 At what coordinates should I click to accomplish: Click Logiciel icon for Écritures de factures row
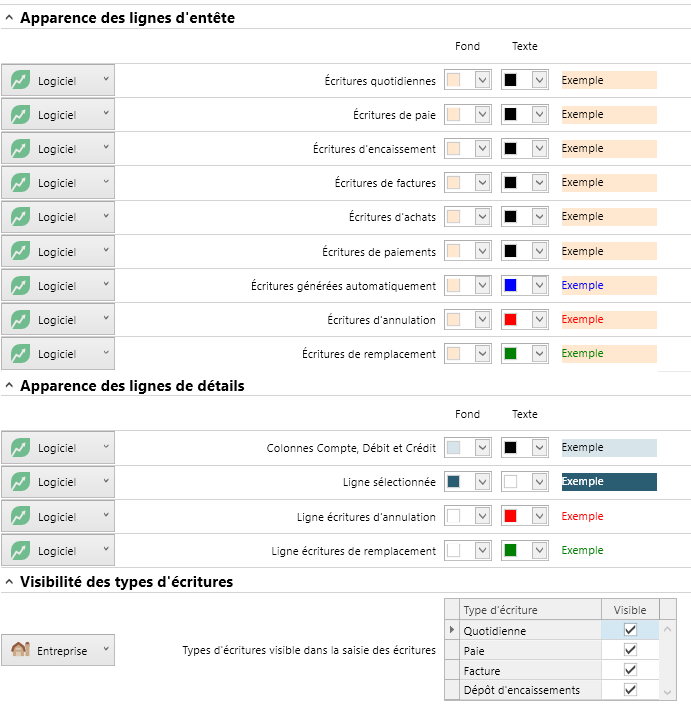[21, 182]
